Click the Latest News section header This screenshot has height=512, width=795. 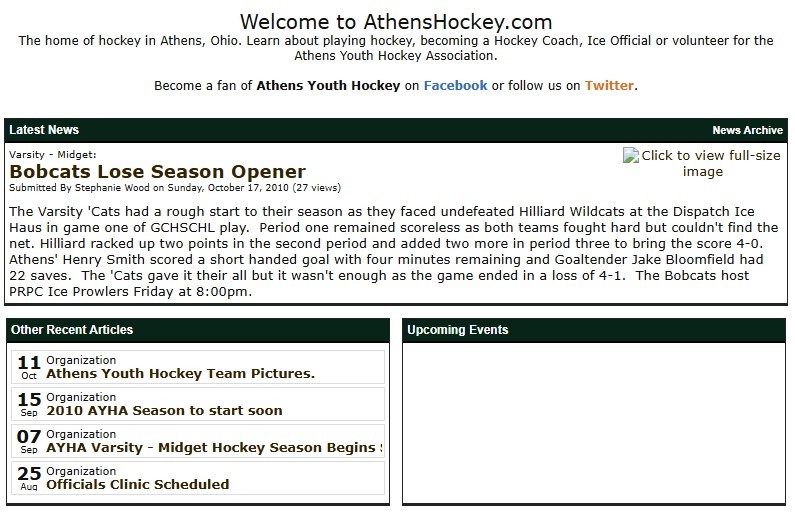44,130
